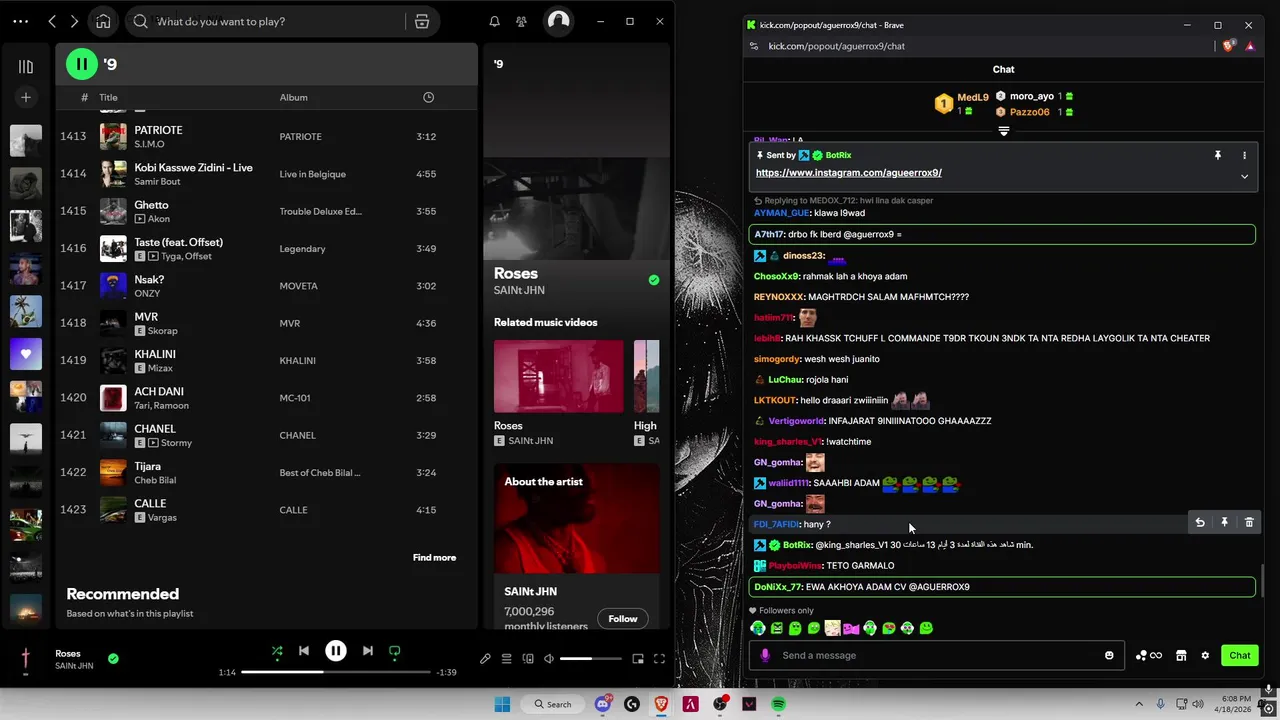Skip to next track
Image resolution: width=1280 pixels, height=720 pixels.
(368, 651)
